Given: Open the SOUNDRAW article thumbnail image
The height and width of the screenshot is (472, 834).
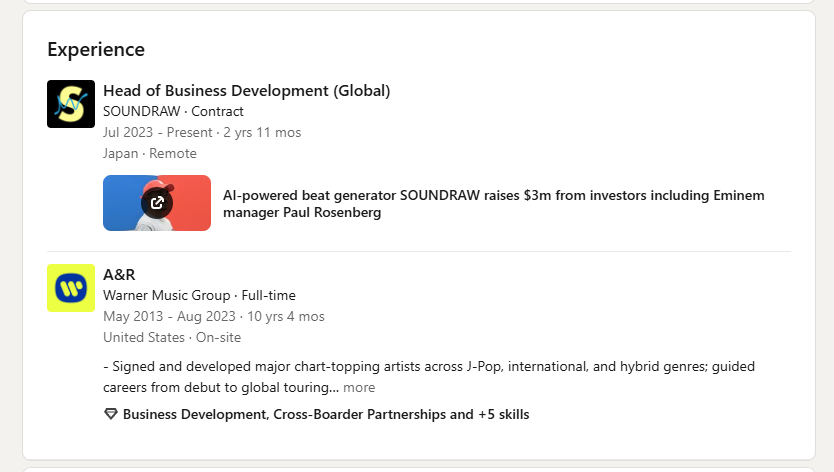Looking at the screenshot, I should click(x=157, y=203).
